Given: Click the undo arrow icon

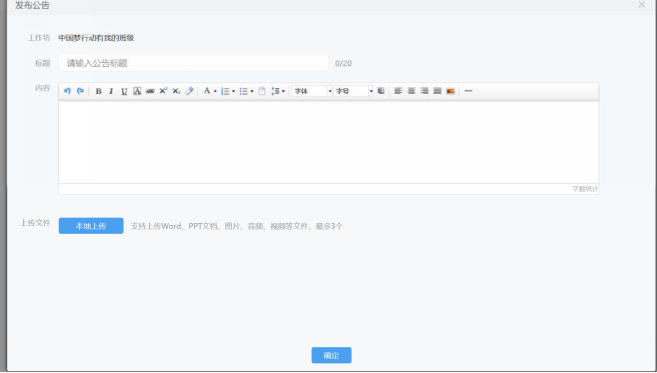Looking at the screenshot, I should click(67, 91).
